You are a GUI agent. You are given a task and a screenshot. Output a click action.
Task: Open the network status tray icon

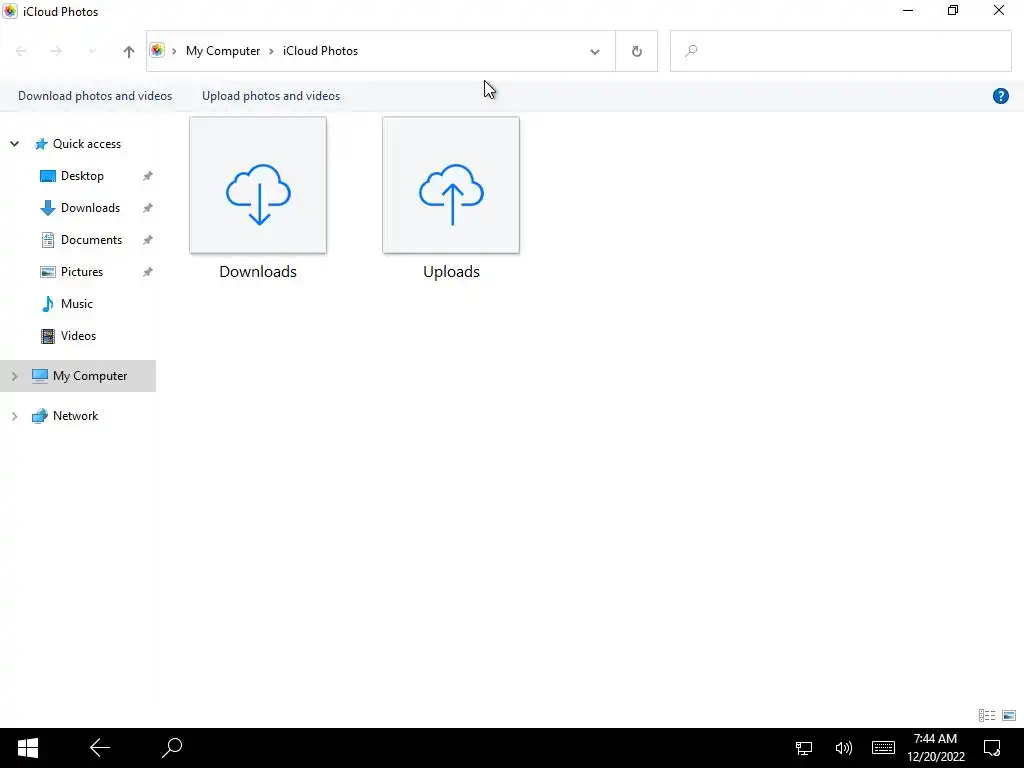coord(804,748)
